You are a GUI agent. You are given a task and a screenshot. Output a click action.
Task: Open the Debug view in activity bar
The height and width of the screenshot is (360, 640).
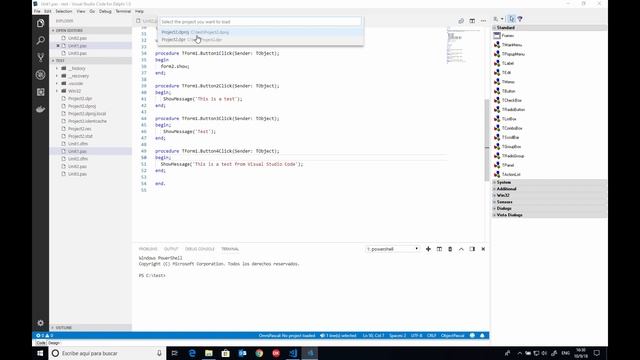tap(40, 75)
